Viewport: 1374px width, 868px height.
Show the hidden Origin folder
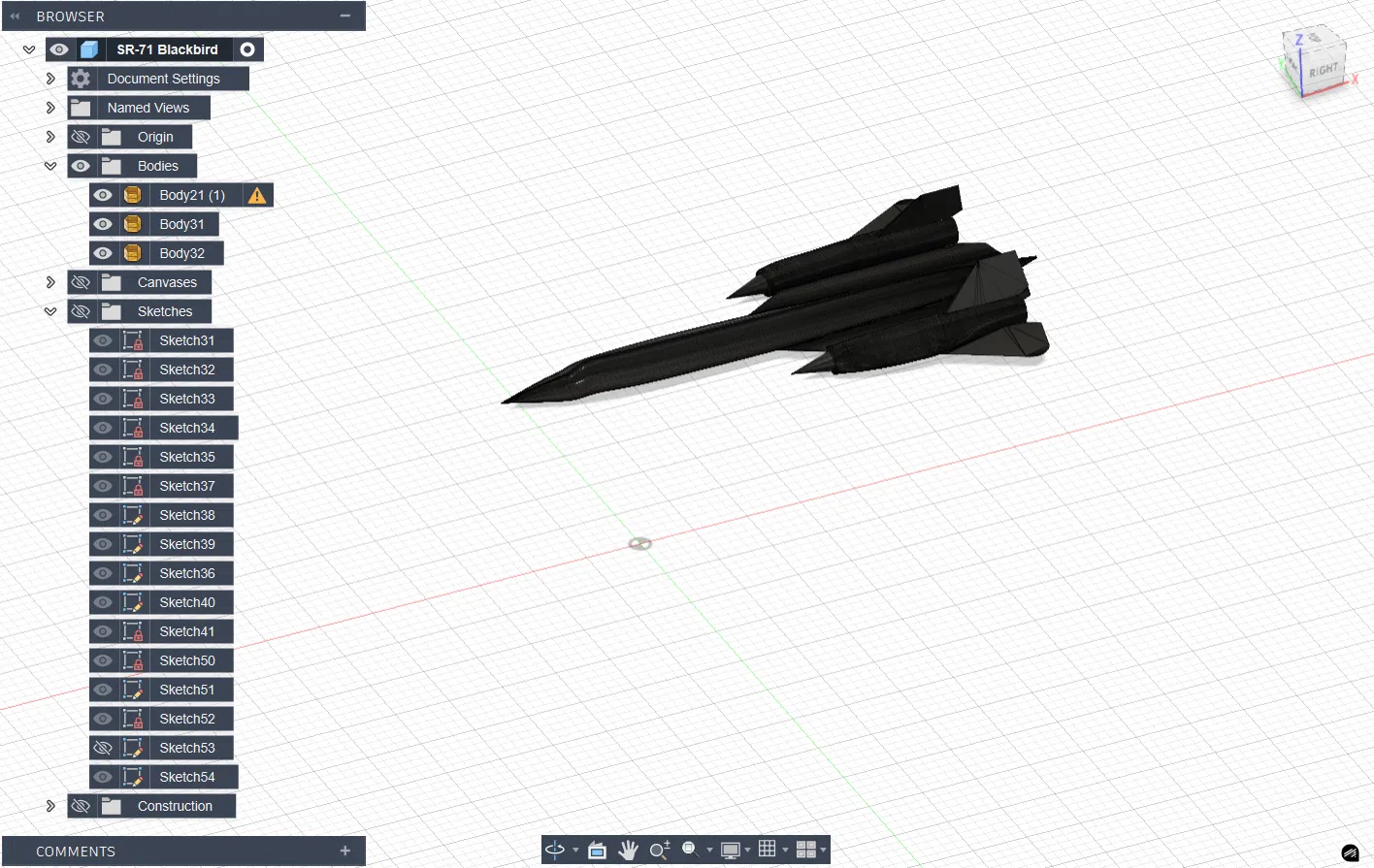pos(81,137)
